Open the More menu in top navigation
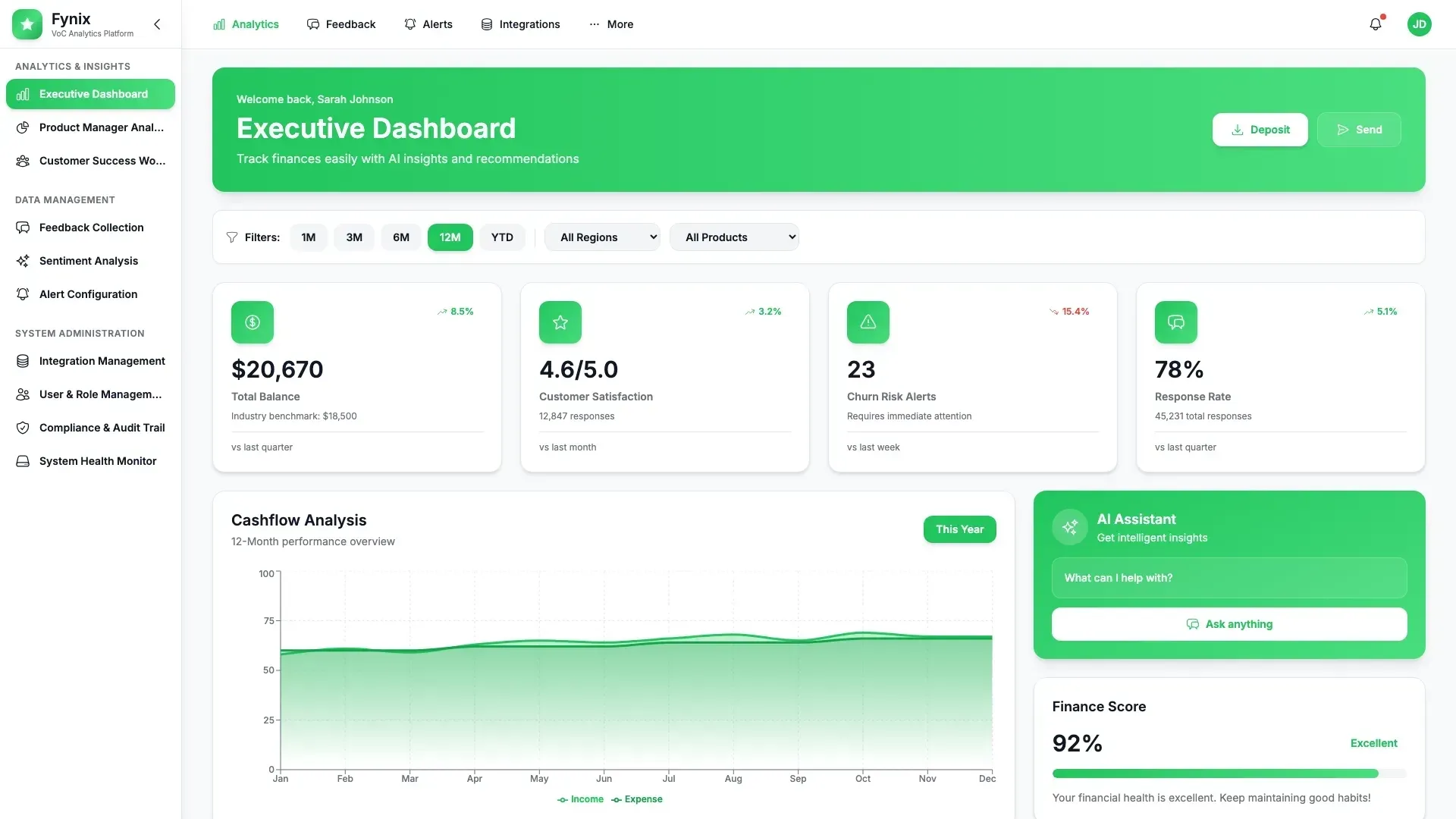This screenshot has height=819, width=1456. pos(611,24)
